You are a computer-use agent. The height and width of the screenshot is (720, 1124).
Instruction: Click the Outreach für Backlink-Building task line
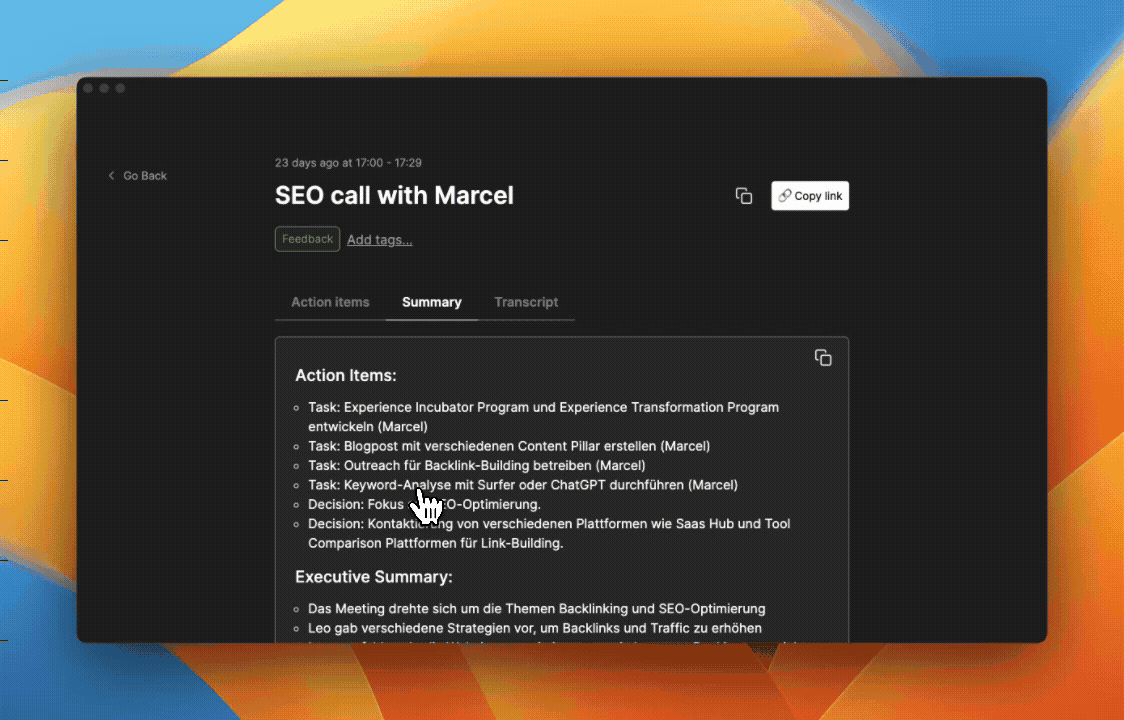pyautogui.click(x=477, y=465)
